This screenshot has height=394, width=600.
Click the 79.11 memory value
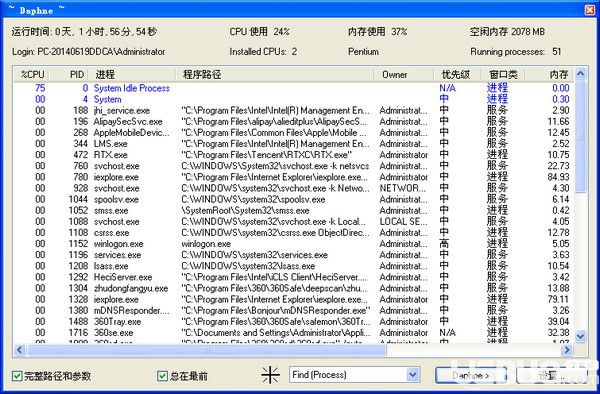558,299
